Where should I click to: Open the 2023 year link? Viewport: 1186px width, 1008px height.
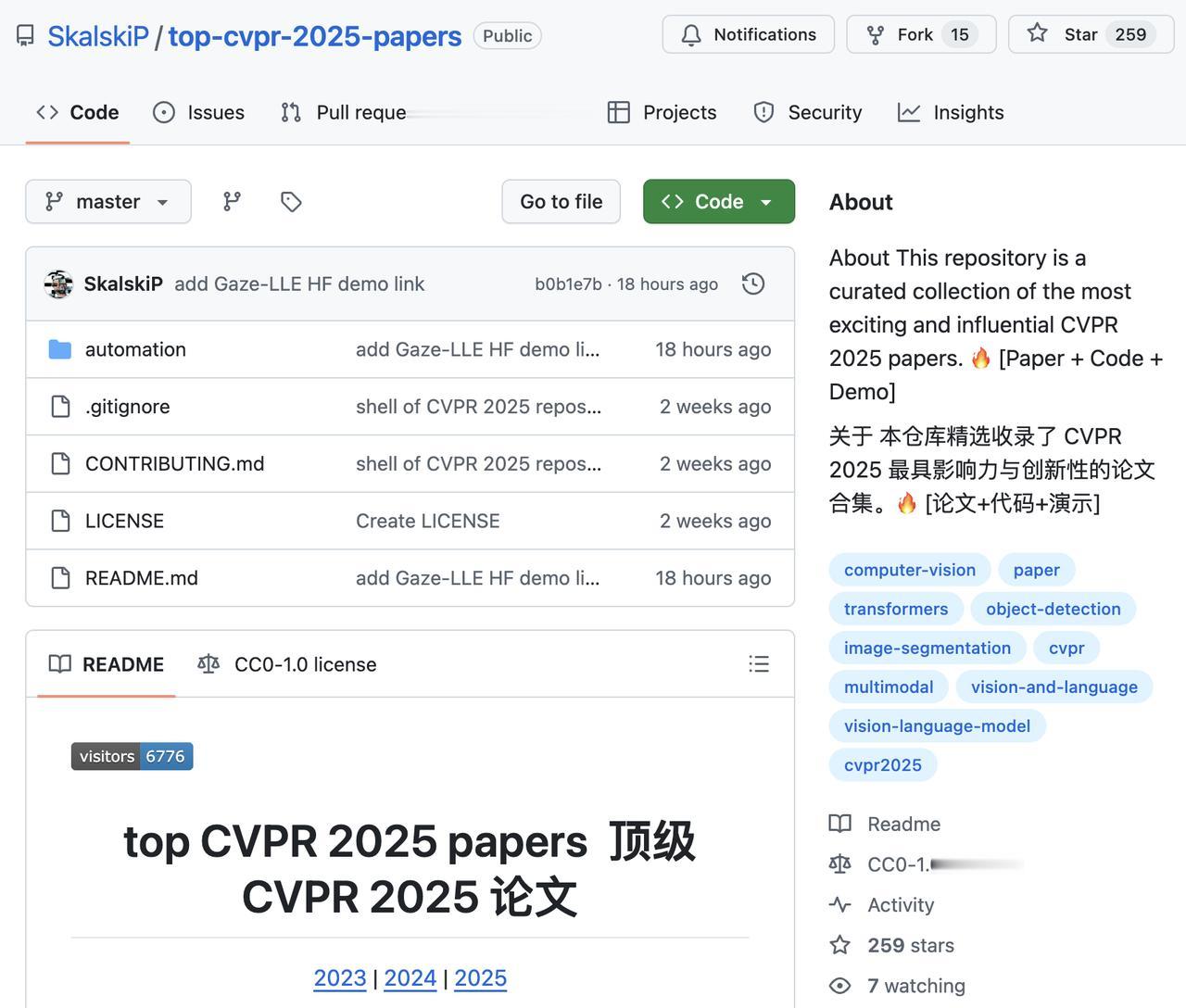click(340, 978)
